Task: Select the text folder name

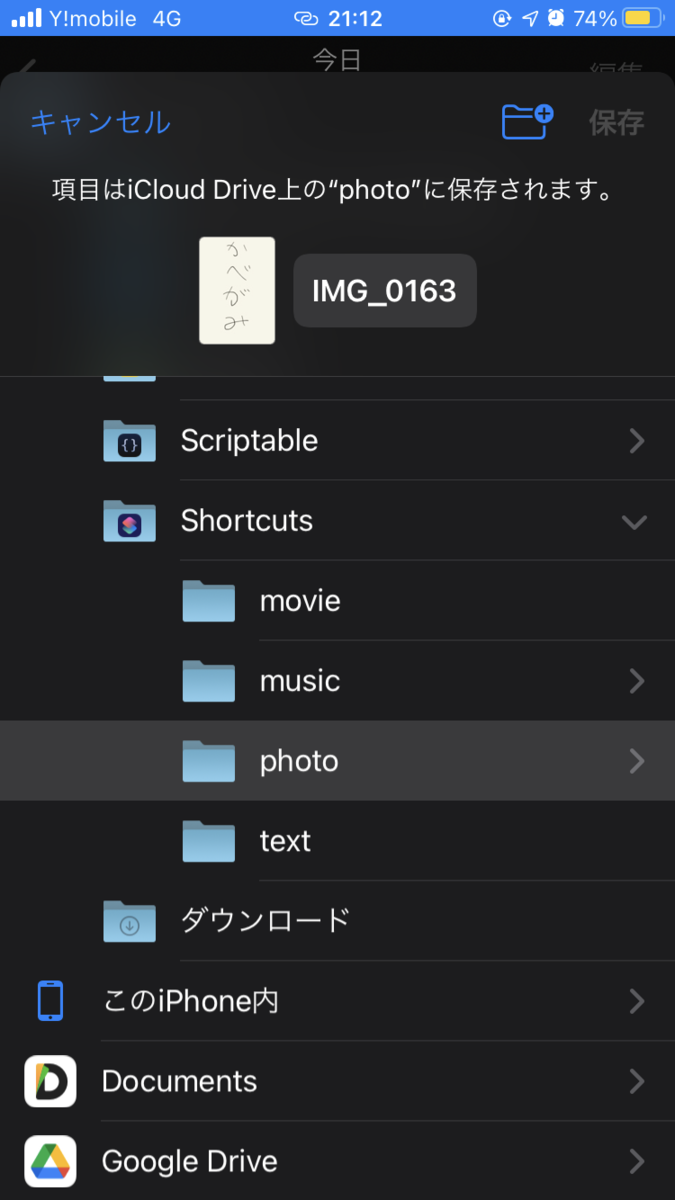Action: click(x=285, y=841)
